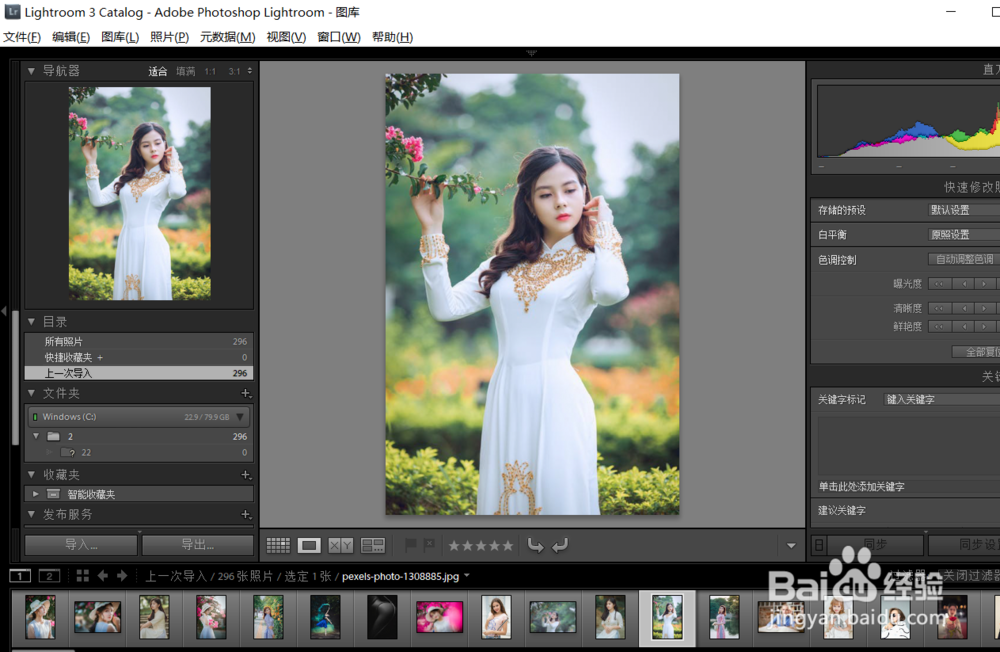Click the 导入... button
The image size is (1000, 652).
[x=81, y=545]
